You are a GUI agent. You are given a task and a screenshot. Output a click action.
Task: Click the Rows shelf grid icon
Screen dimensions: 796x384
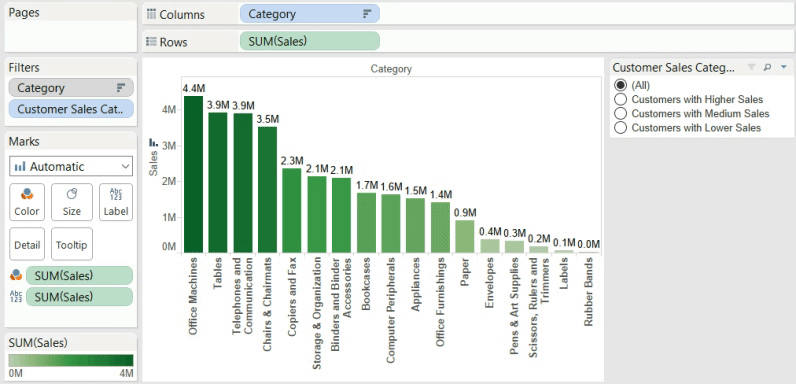[151, 42]
